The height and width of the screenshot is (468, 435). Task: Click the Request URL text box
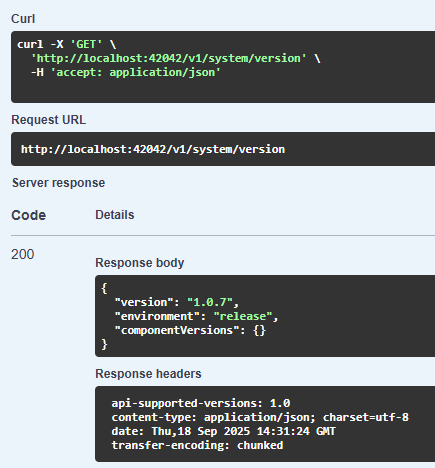223,149
